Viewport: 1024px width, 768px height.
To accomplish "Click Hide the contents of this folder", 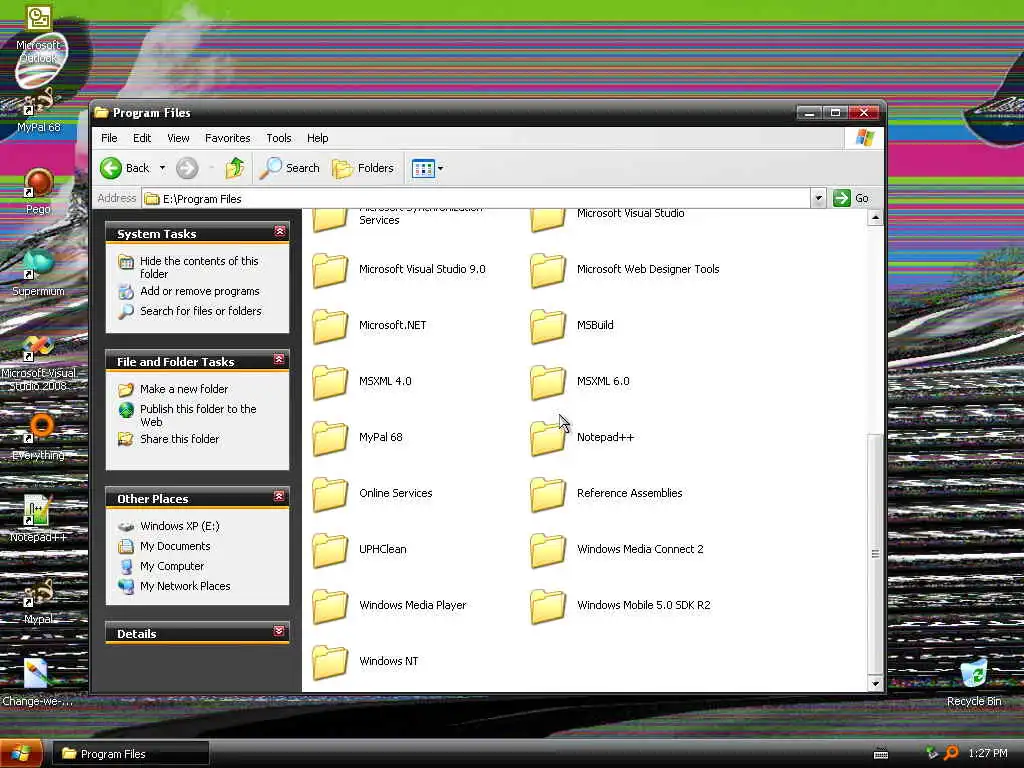I will pos(199,267).
